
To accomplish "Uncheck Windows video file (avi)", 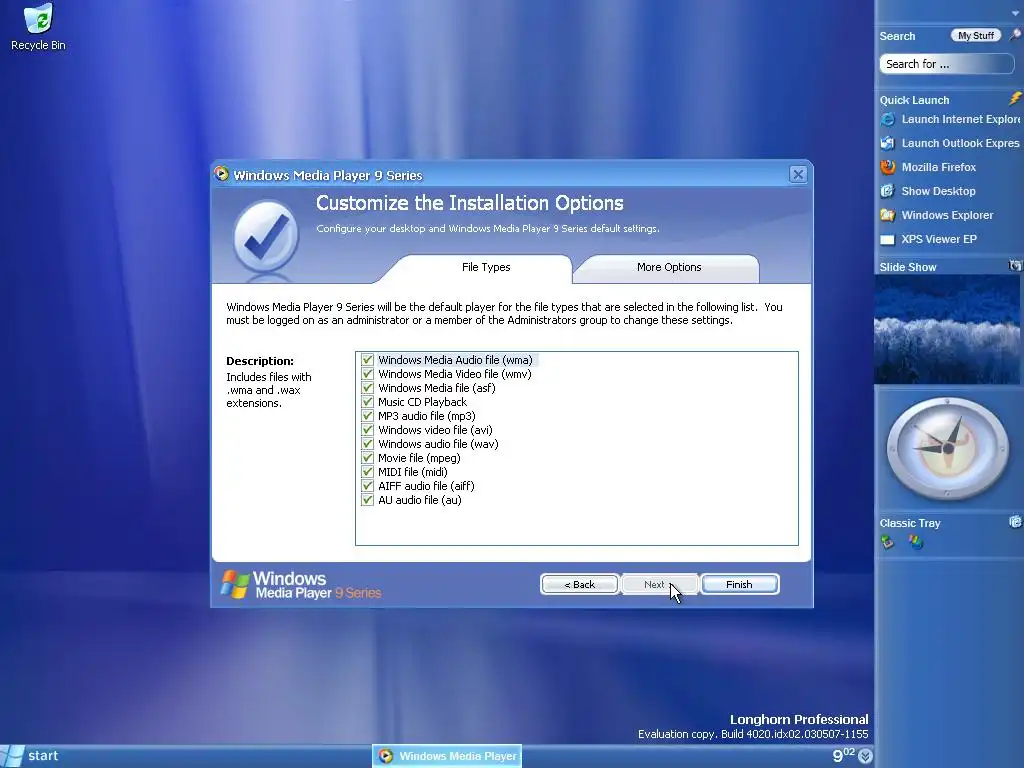I will (368, 430).
